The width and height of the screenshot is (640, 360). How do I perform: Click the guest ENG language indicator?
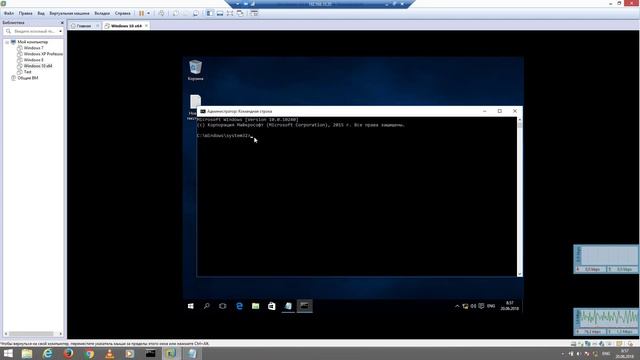[491, 306]
